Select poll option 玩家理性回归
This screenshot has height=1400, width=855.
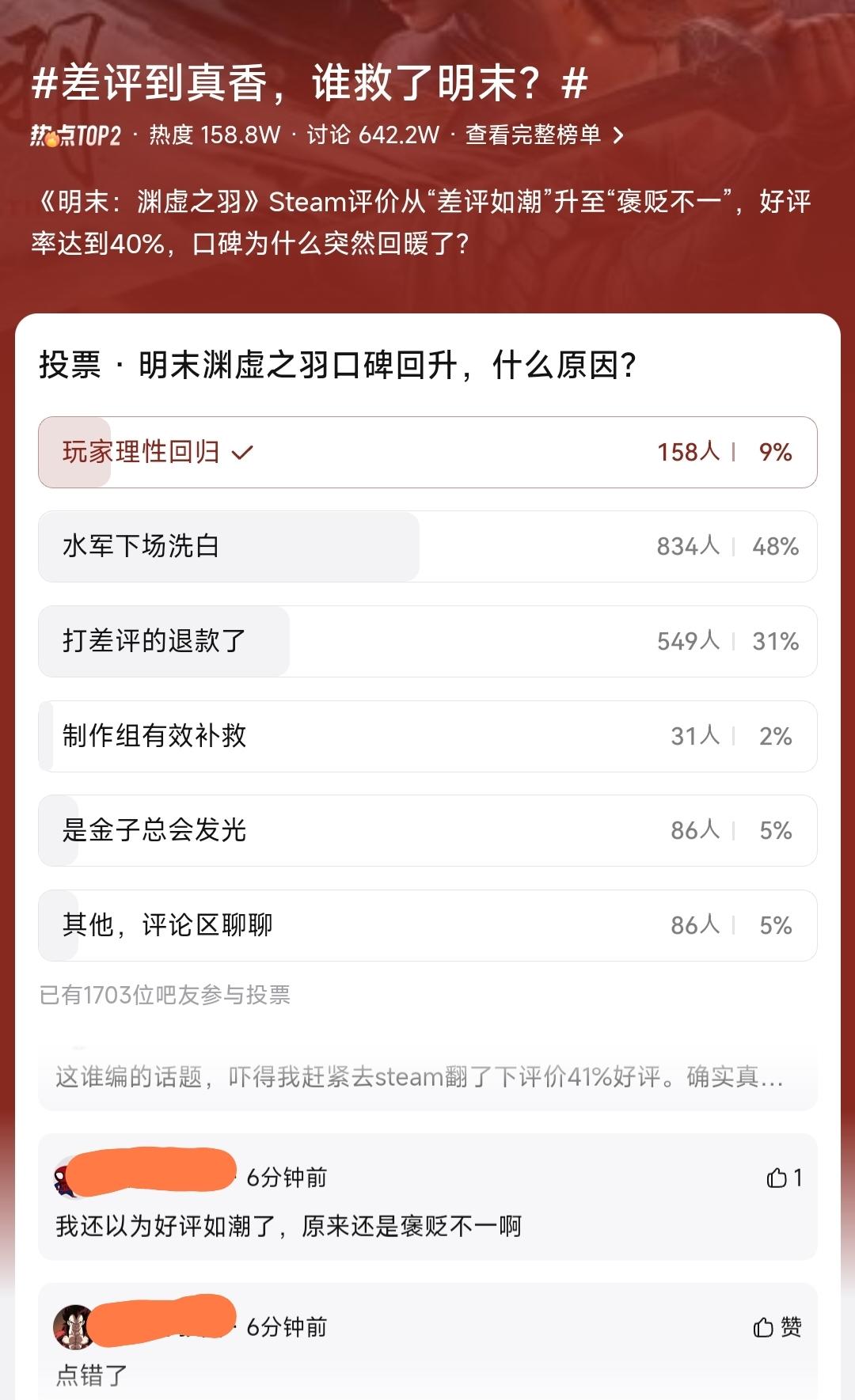point(427,452)
